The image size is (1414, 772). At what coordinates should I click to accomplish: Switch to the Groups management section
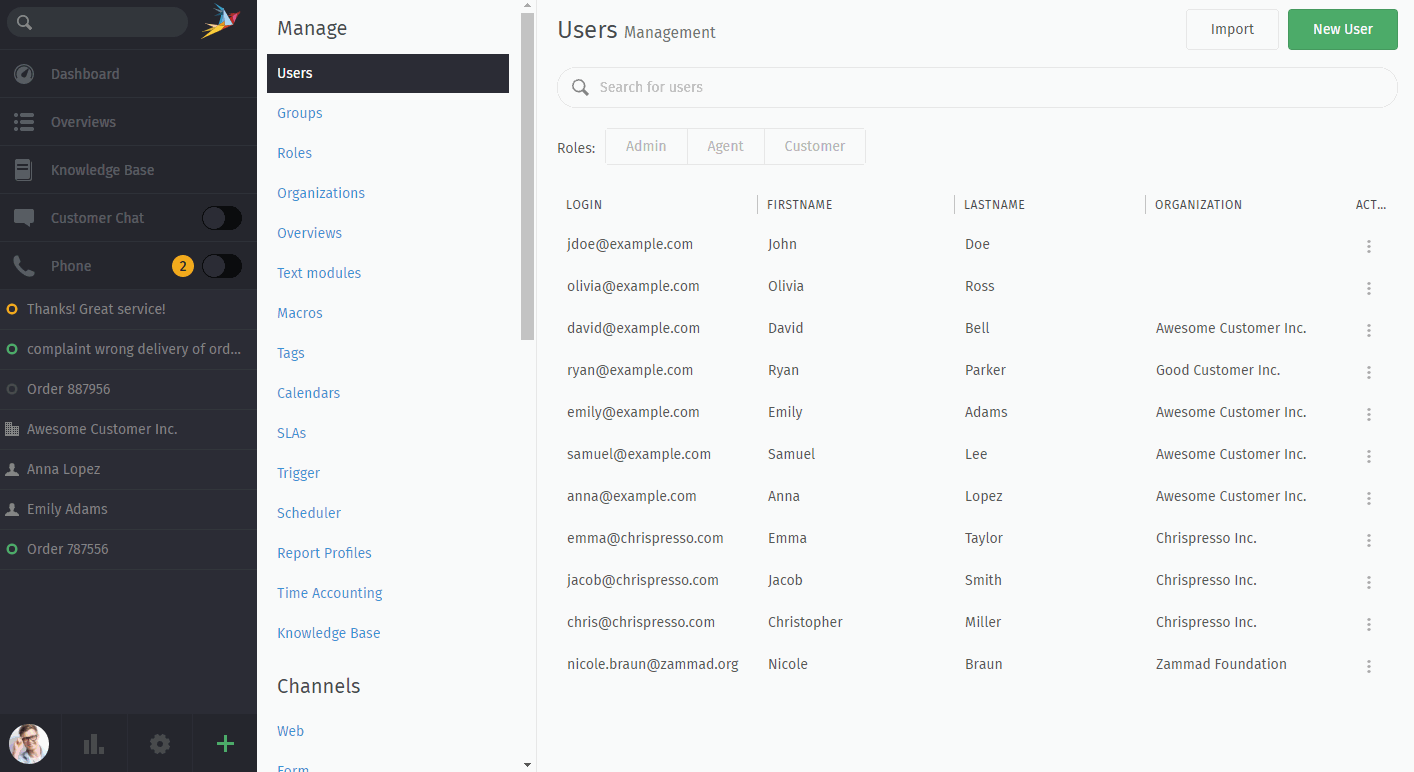(x=299, y=113)
